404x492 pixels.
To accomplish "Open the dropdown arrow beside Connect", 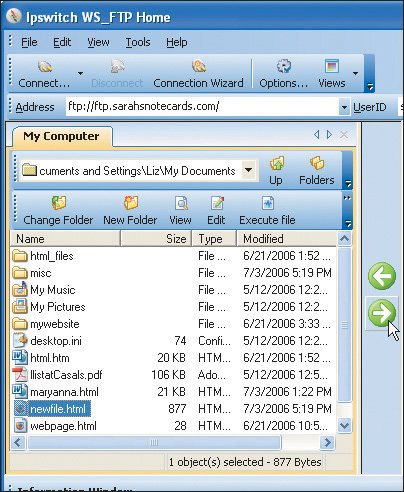I will point(80,73).
